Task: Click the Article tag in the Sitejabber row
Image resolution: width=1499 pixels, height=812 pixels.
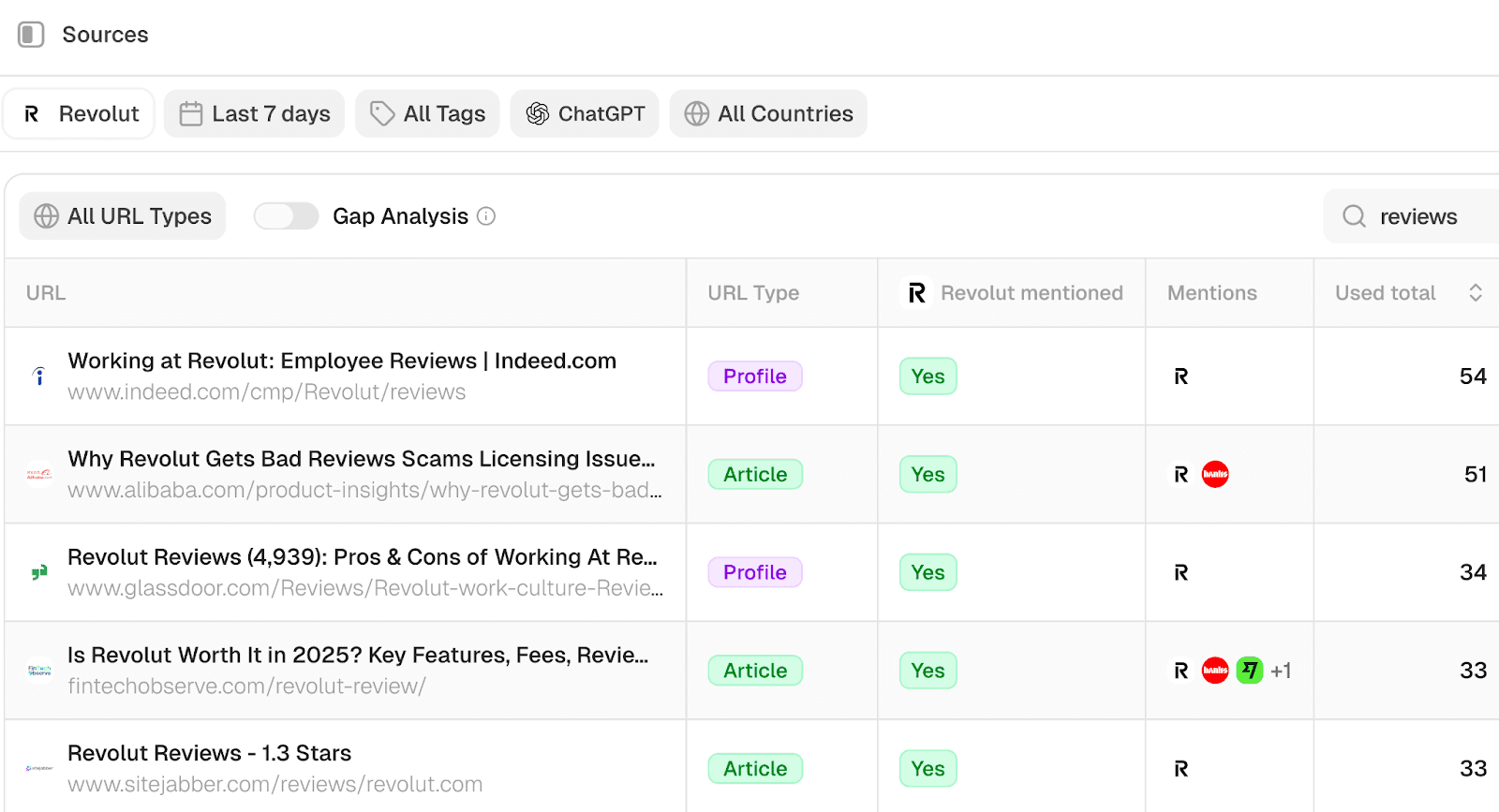Action: [x=755, y=769]
